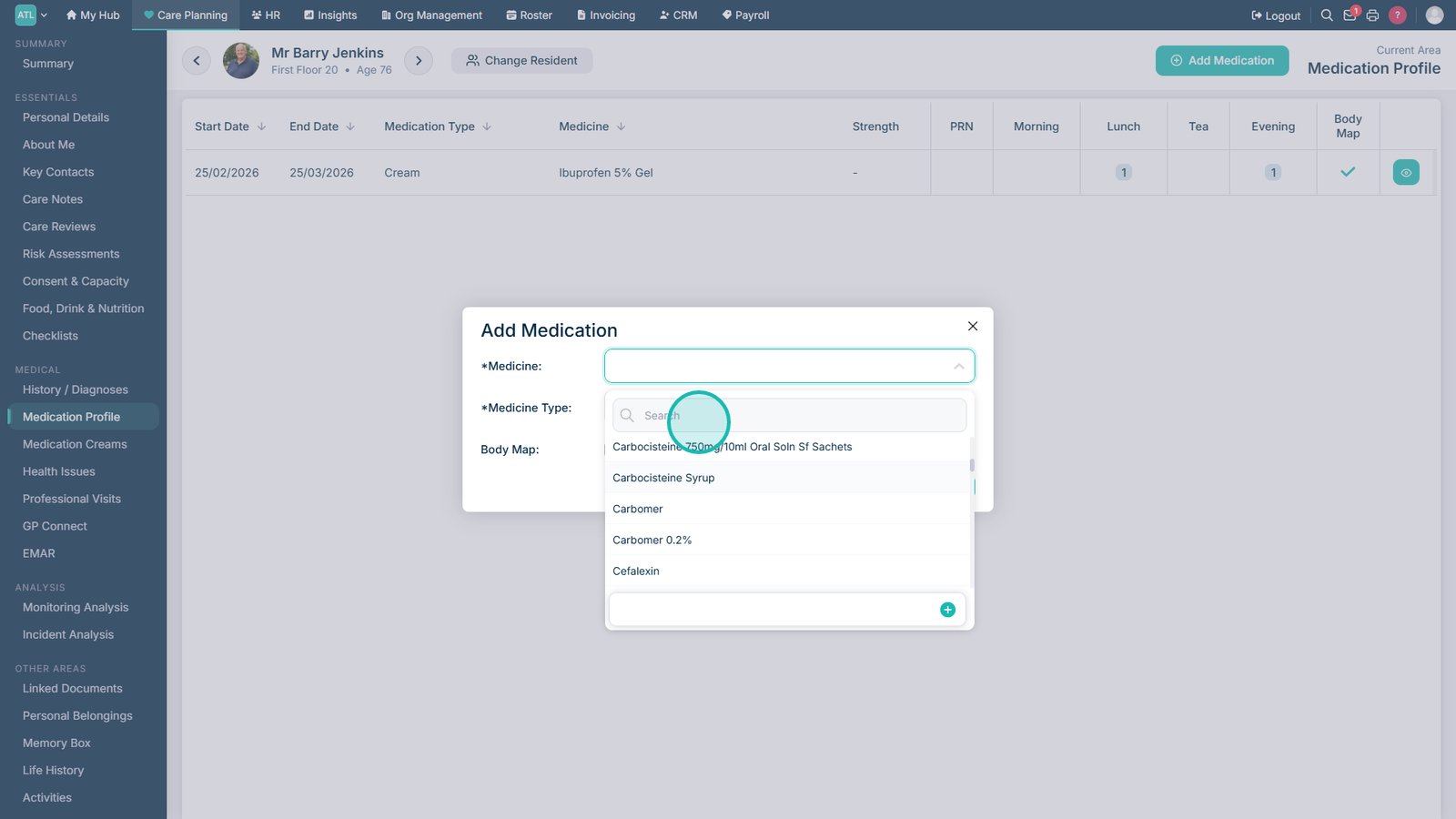Select Carbomer option
The height and width of the screenshot is (819, 1456).
[x=787, y=509]
